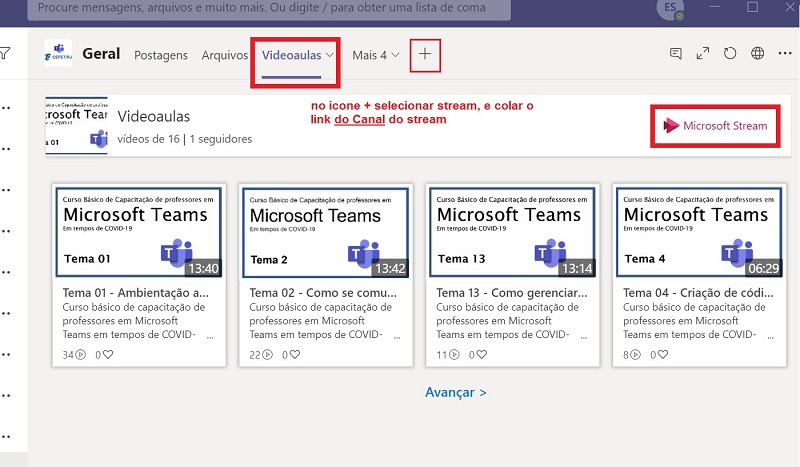The width and height of the screenshot is (800, 467).
Task: Click the views play icon on Tema 04 card
Action: pyautogui.click(x=635, y=354)
